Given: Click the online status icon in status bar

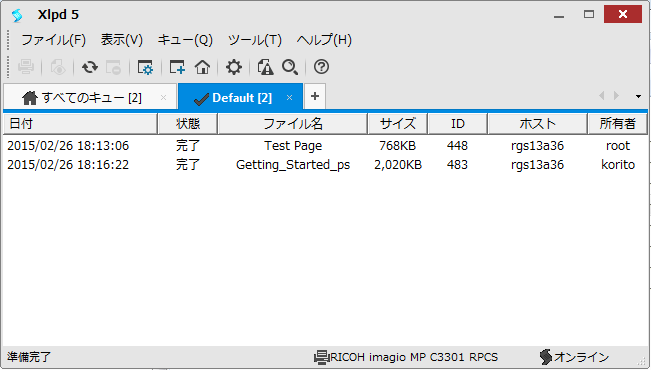Looking at the screenshot, I should (546, 357).
